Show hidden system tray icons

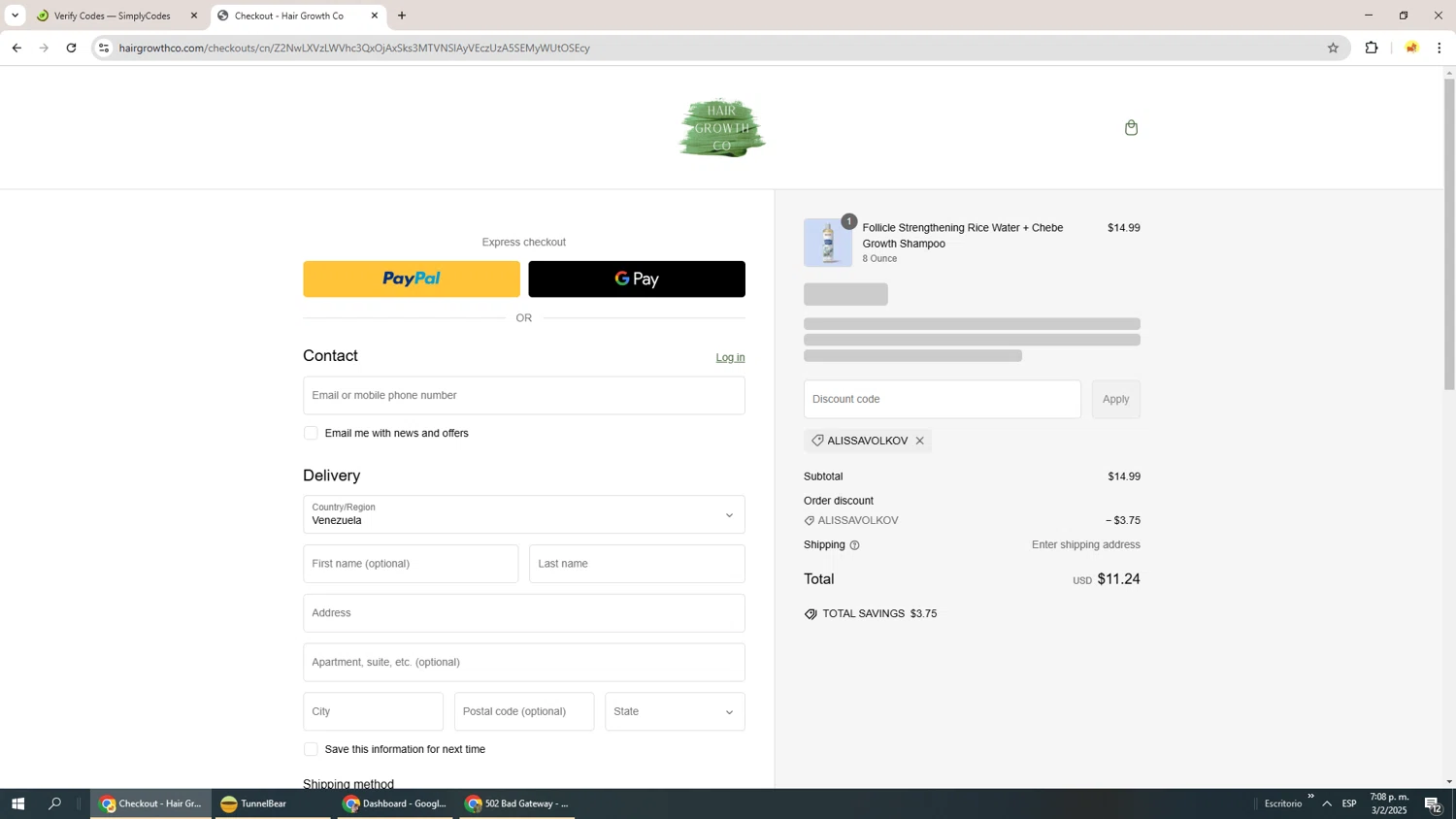click(1327, 803)
